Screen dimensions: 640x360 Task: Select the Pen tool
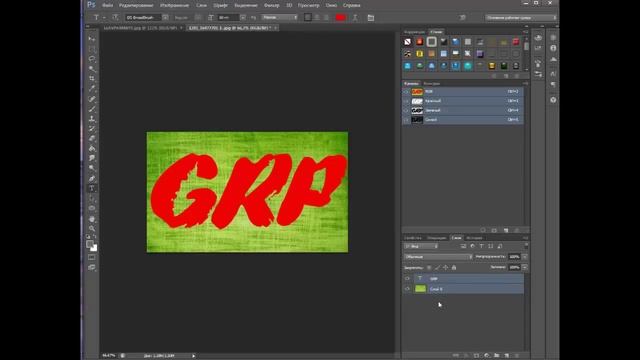[92, 178]
